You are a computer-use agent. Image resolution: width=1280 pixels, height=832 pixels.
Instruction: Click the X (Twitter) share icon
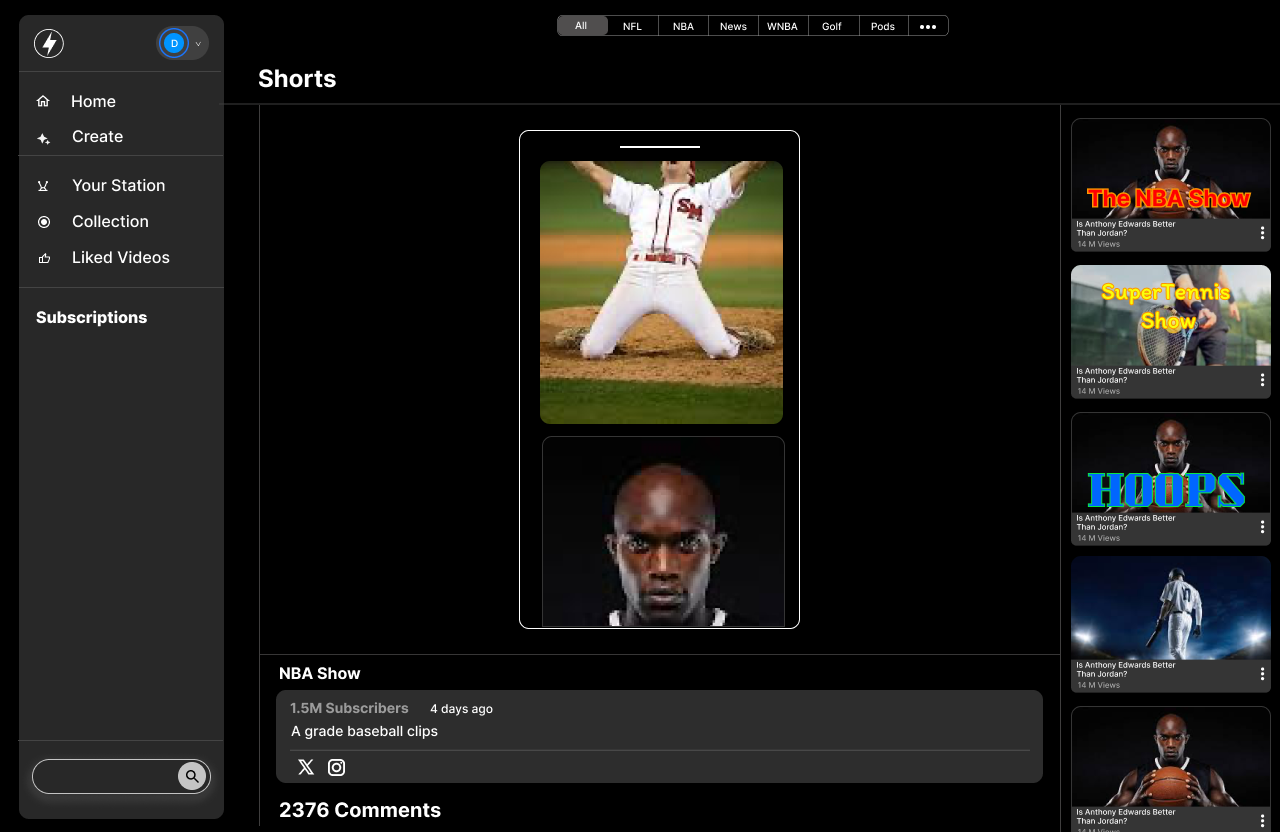coord(306,767)
